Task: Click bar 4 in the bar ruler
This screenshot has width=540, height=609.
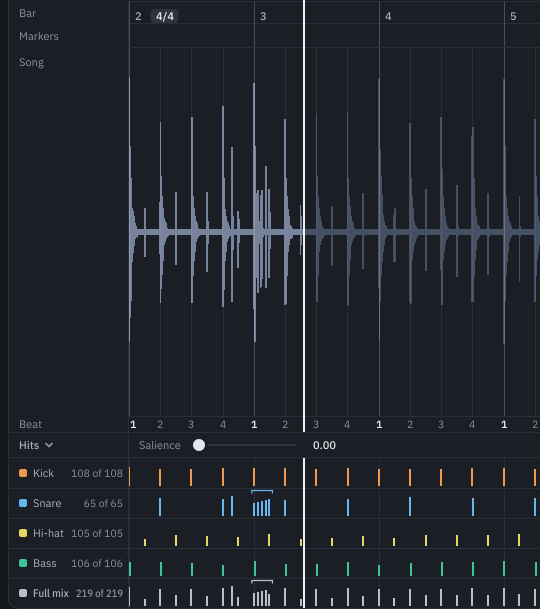Action: pyautogui.click(x=388, y=16)
